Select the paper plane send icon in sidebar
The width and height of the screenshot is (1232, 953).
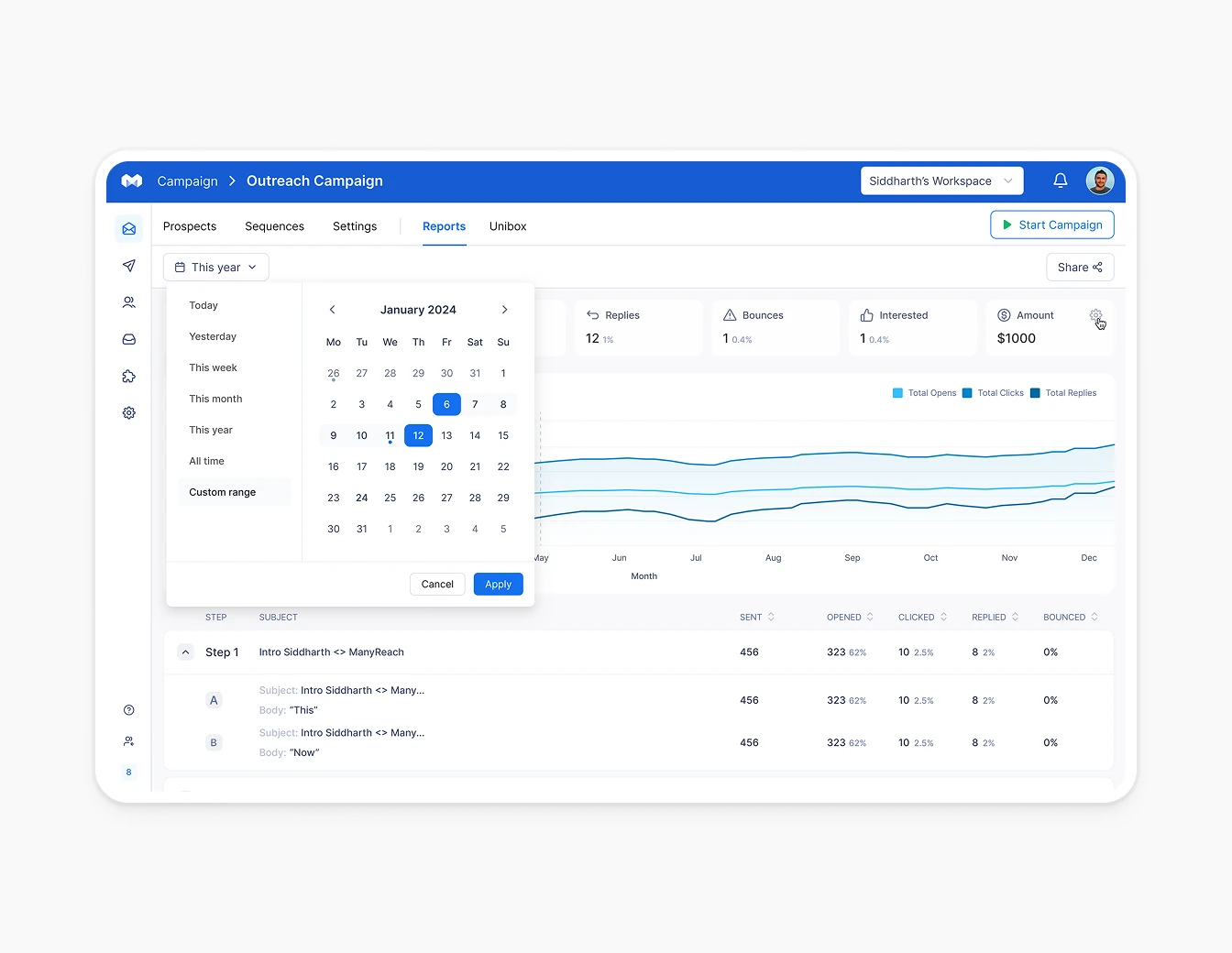128,266
